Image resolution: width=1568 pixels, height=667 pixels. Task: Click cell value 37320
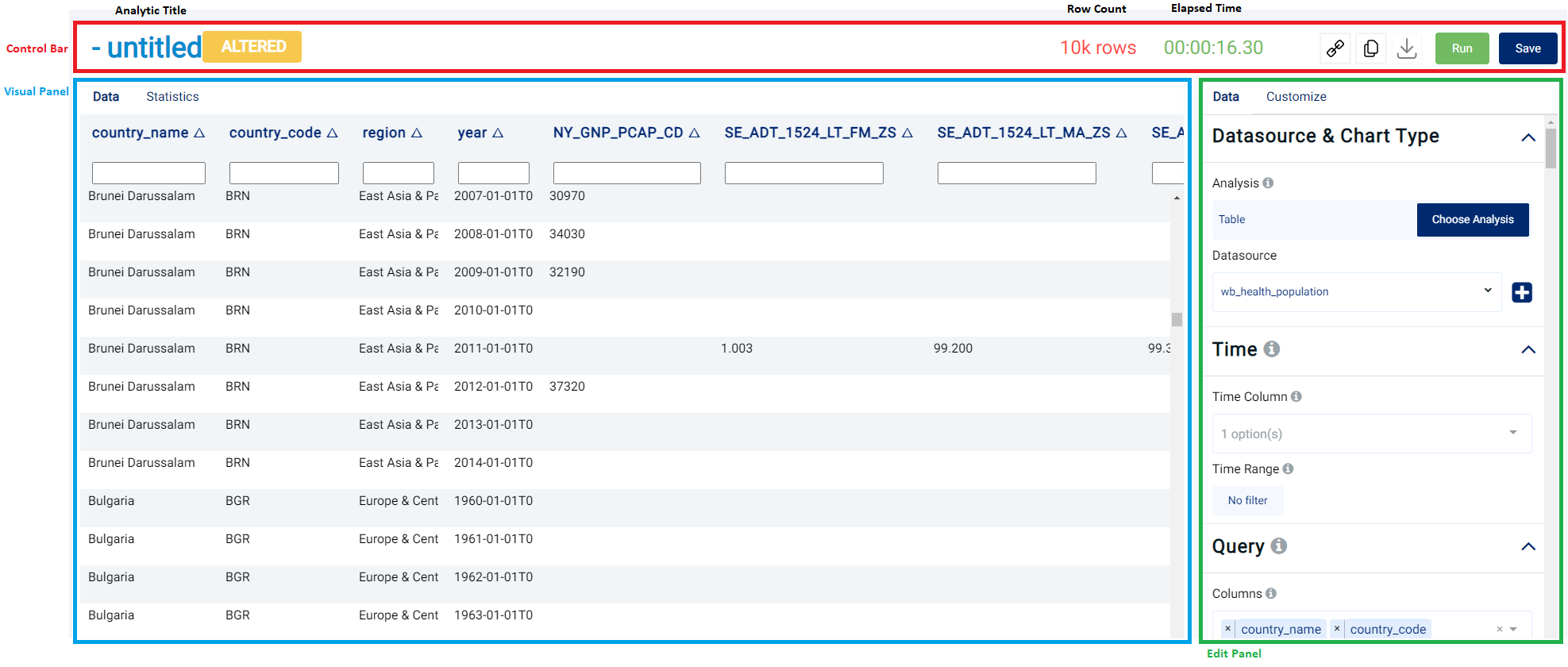click(567, 386)
